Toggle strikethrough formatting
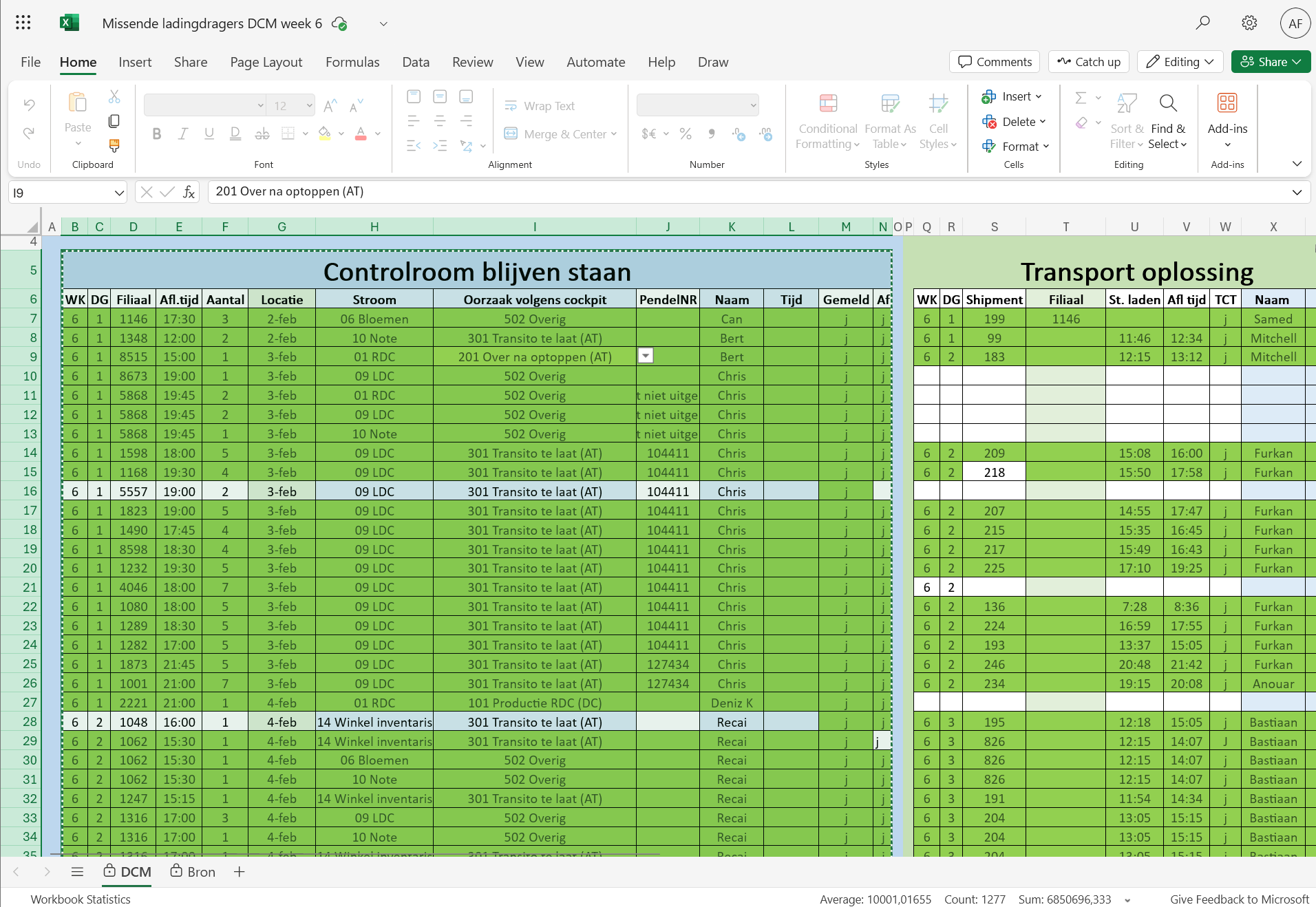The width and height of the screenshot is (1316, 907). pyautogui.click(x=262, y=134)
